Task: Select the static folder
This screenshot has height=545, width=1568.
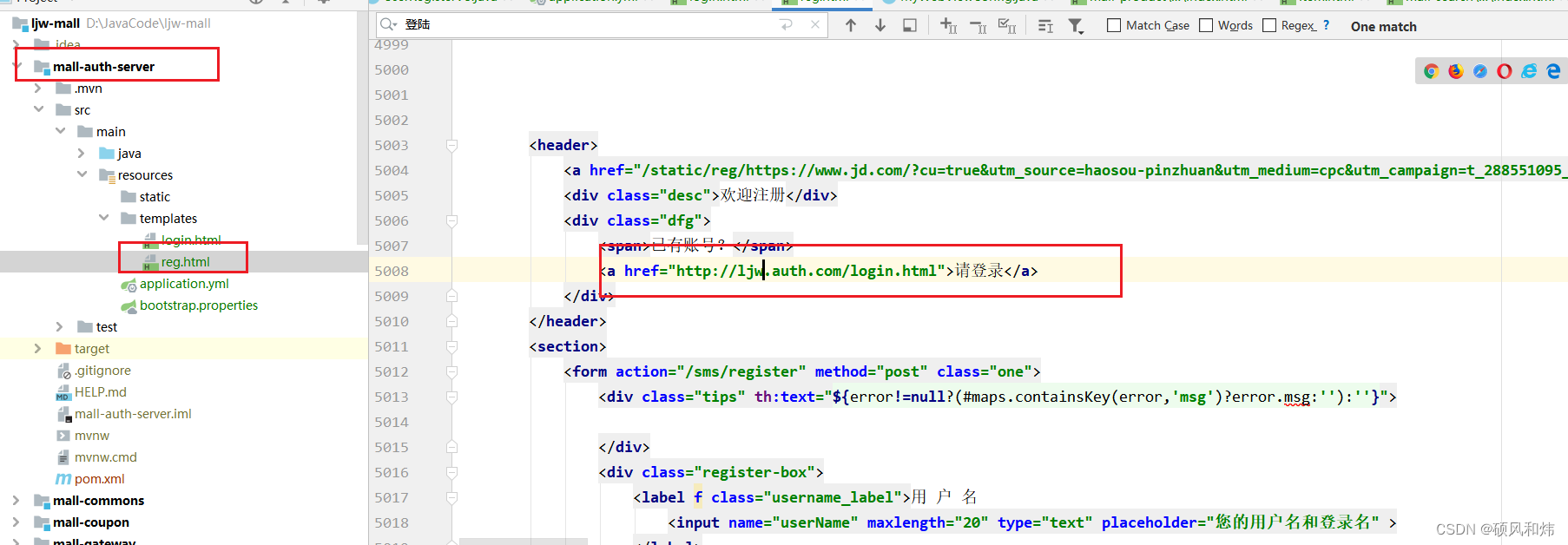Action: point(155,196)
